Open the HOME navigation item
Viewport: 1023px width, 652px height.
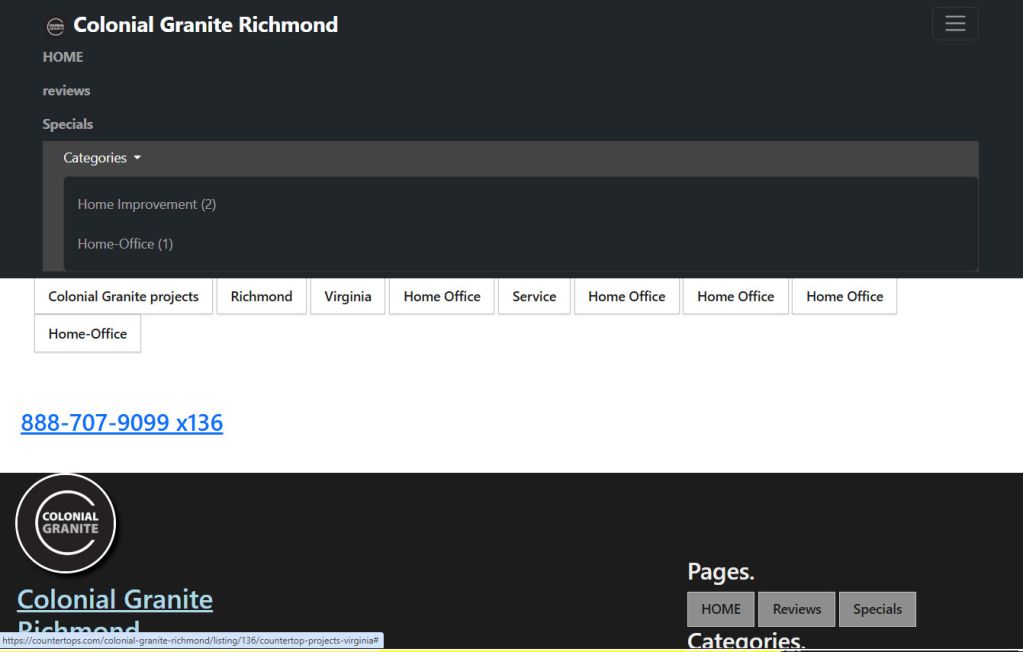pyautogui.click(x=62, y=57)
